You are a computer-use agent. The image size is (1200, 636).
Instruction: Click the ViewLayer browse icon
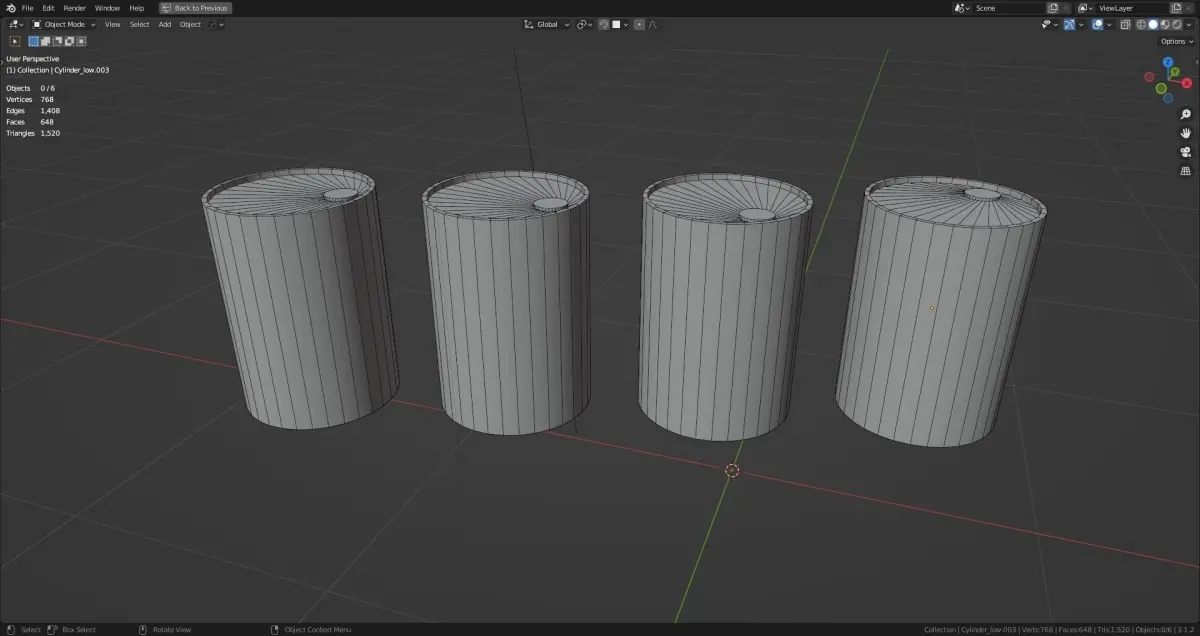pyautogui.click(x=1085, y=8)
